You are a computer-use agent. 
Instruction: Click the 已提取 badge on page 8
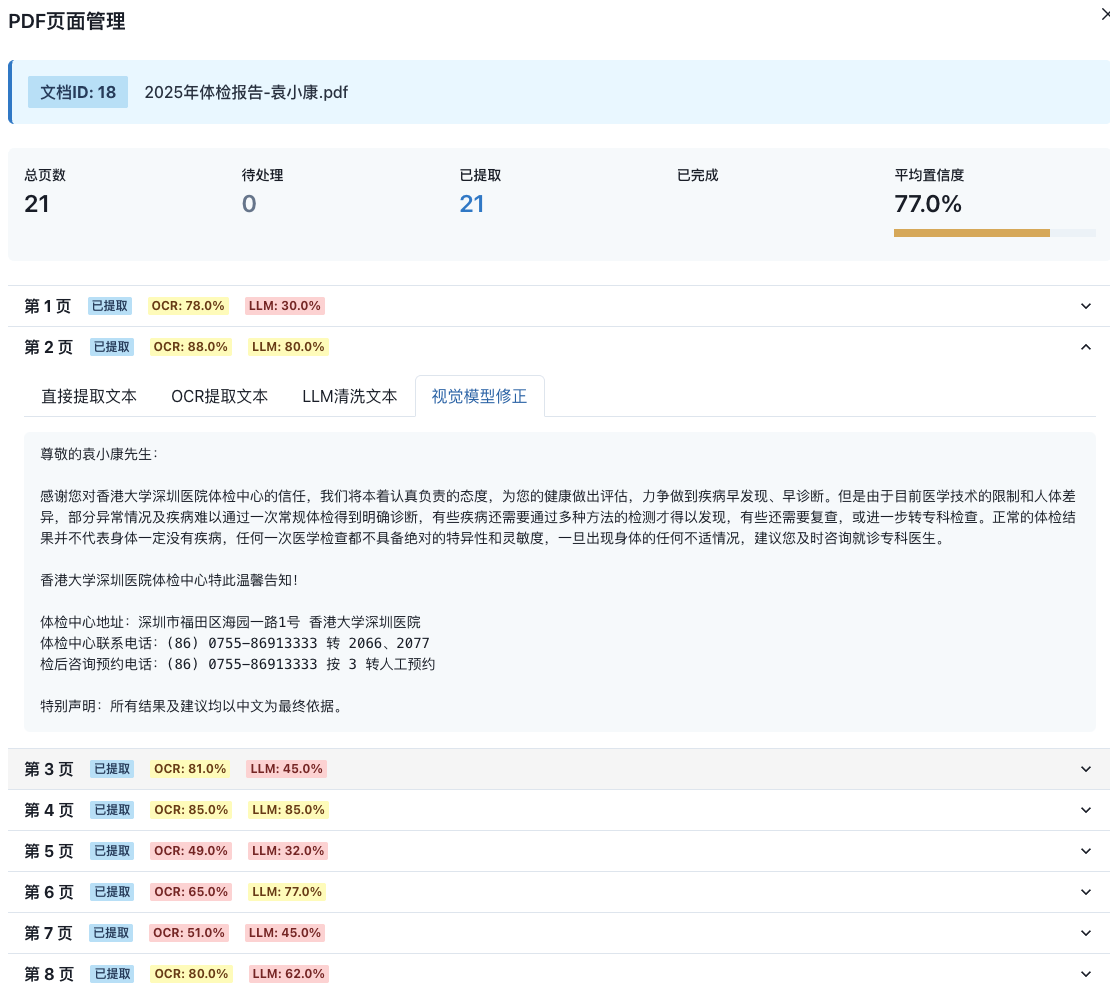point(111,973)
